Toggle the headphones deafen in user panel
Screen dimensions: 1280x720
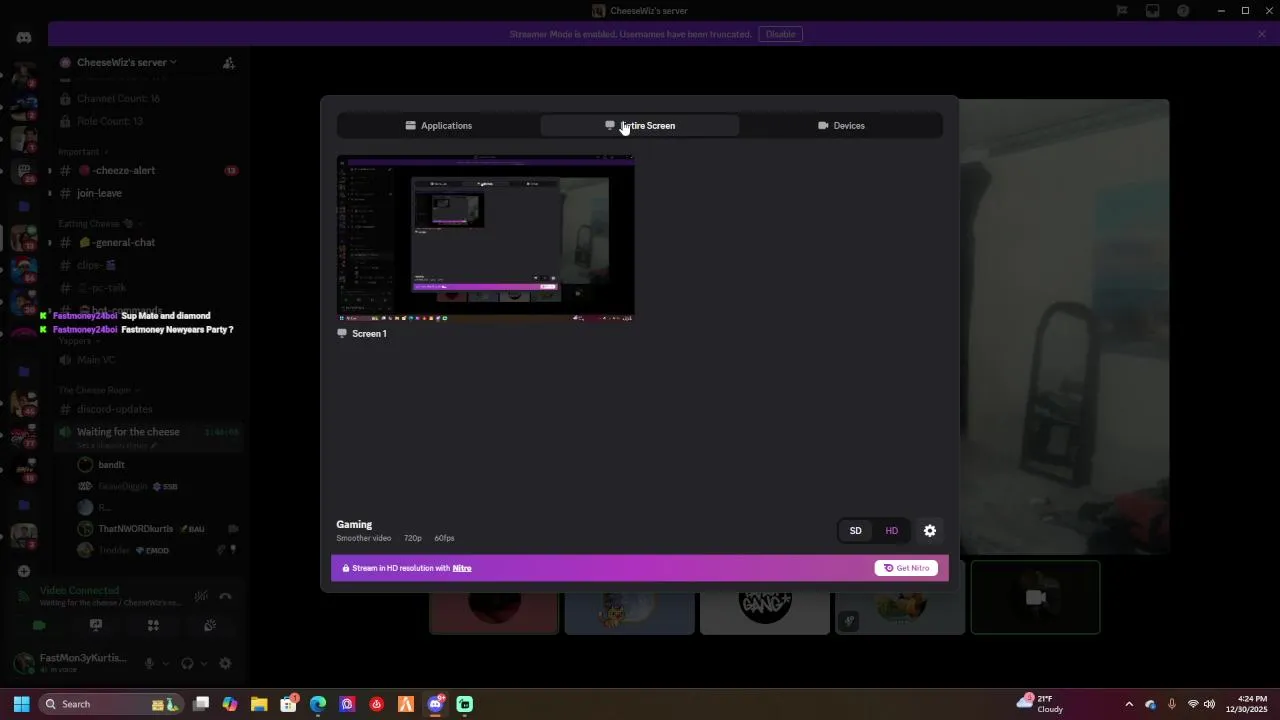[187, 663]
